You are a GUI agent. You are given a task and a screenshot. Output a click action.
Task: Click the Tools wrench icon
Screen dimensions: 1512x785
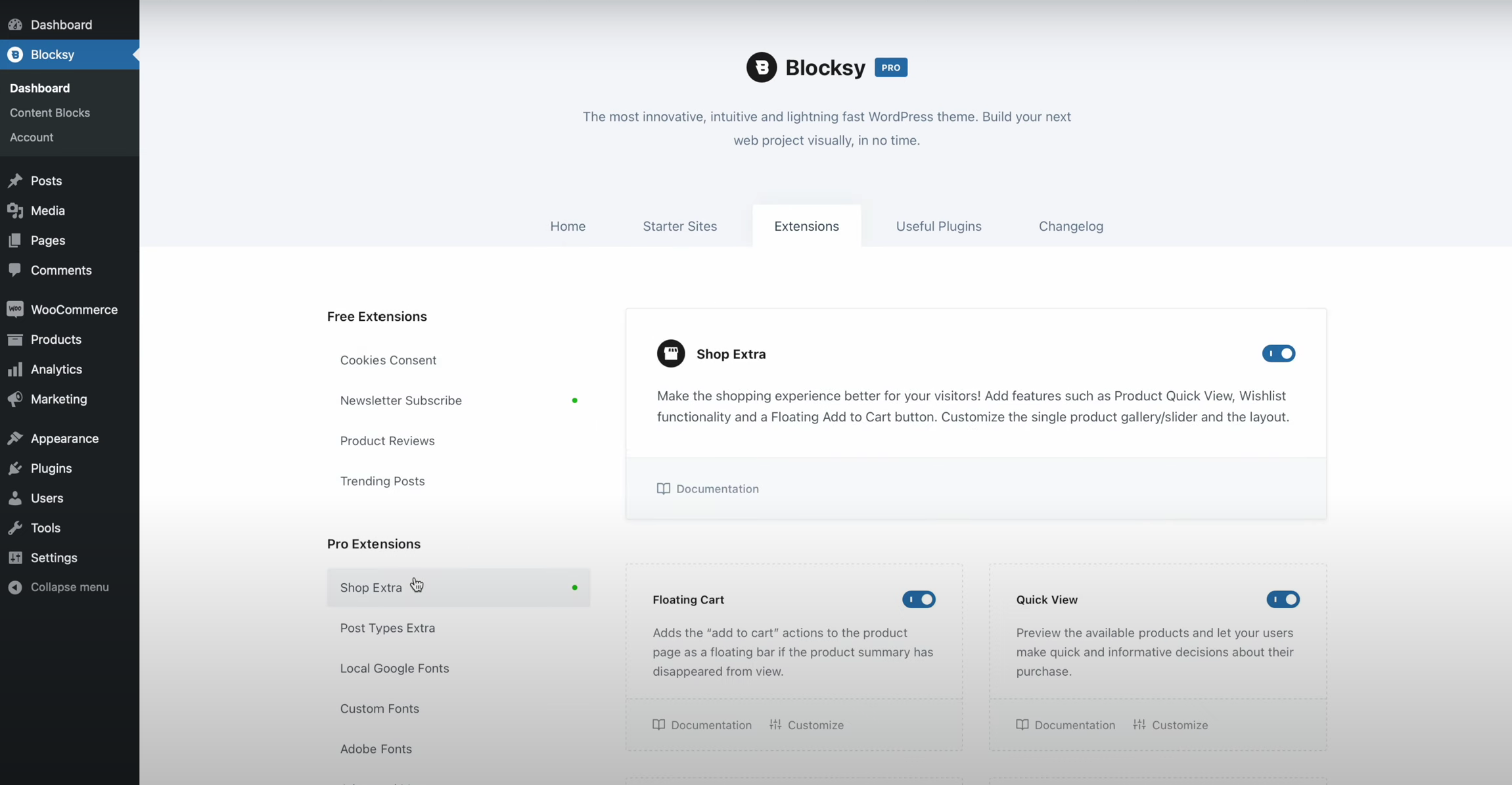point(14,528)
